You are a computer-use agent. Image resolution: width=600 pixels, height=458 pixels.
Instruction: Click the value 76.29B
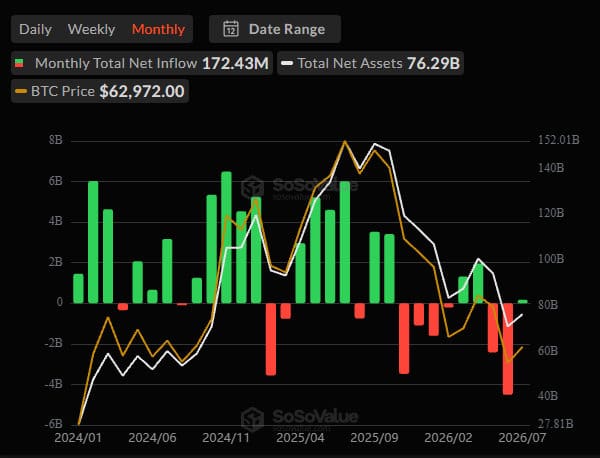tap(433, 64)
